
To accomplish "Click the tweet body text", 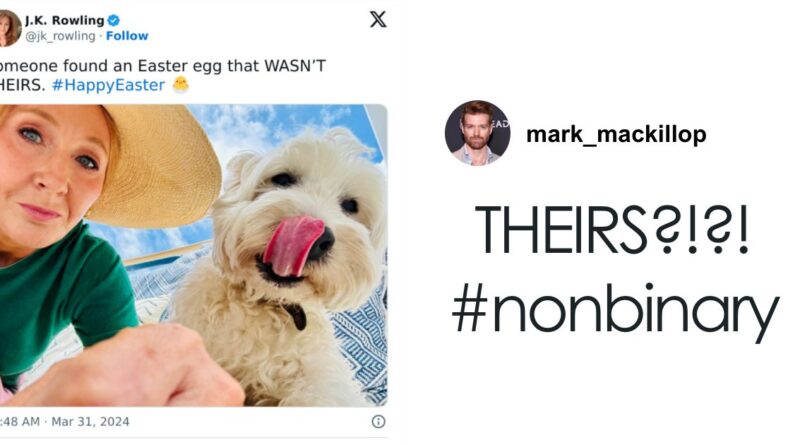I will 162,75.
